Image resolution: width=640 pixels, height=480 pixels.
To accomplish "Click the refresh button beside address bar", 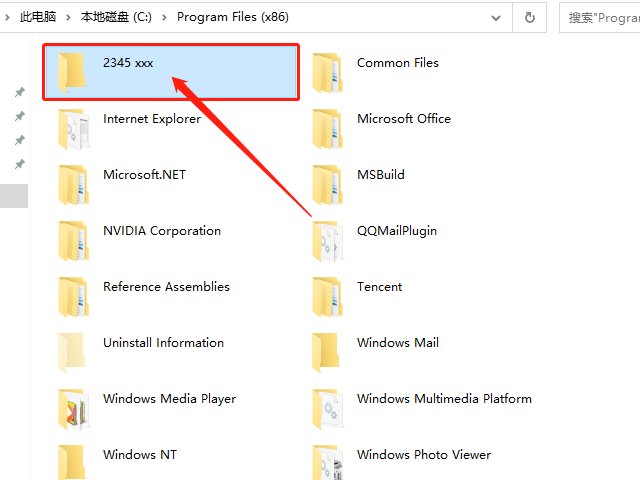I will point(529,17).
